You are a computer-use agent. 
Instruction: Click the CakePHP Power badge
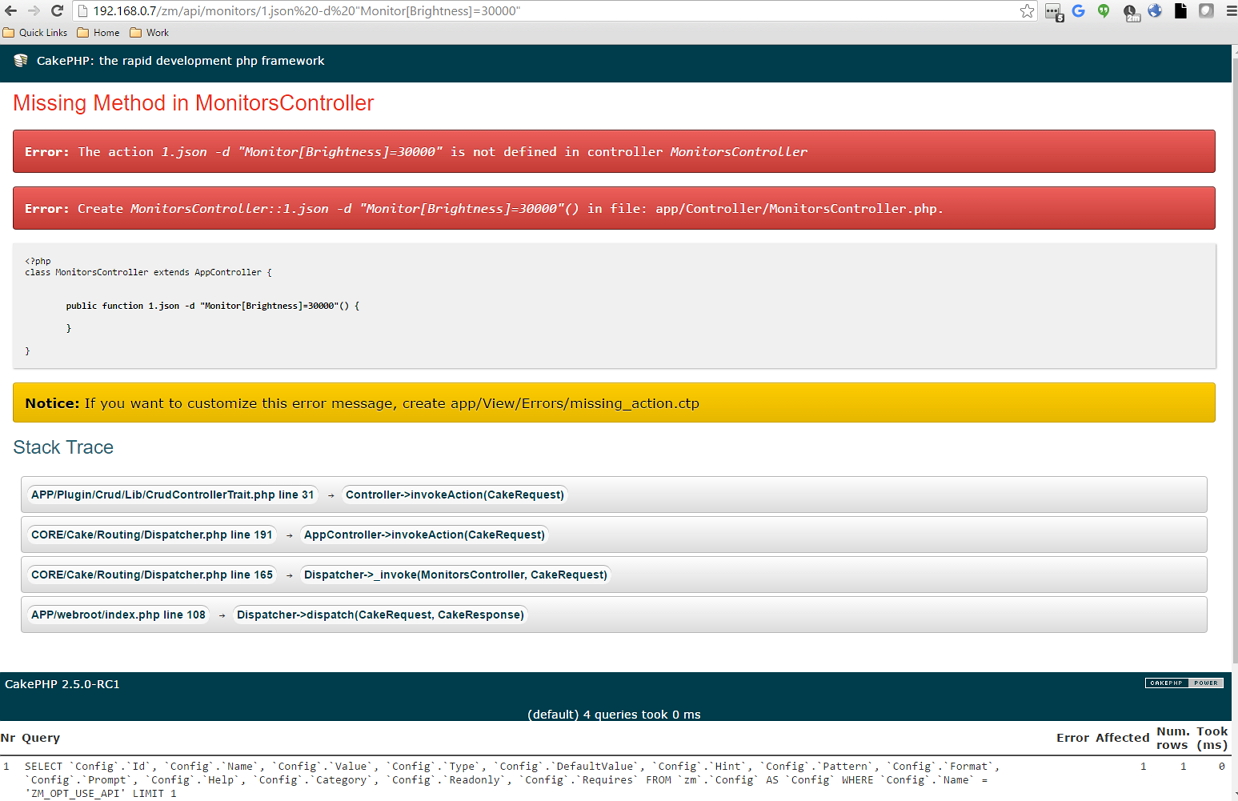point(1184,683)
